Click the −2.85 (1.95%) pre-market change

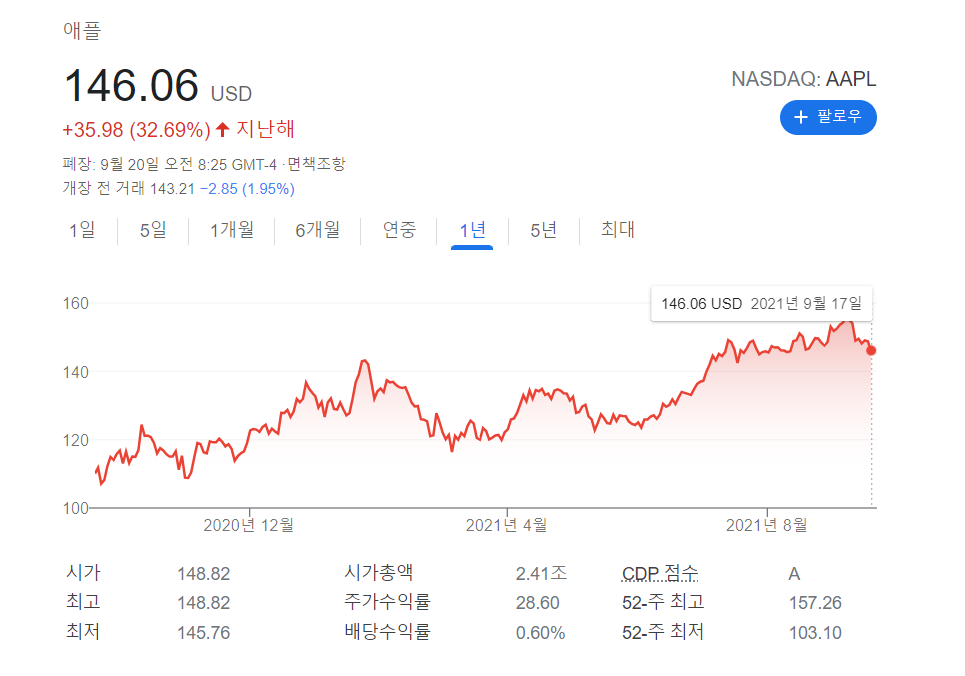click(x=247, y=189)
